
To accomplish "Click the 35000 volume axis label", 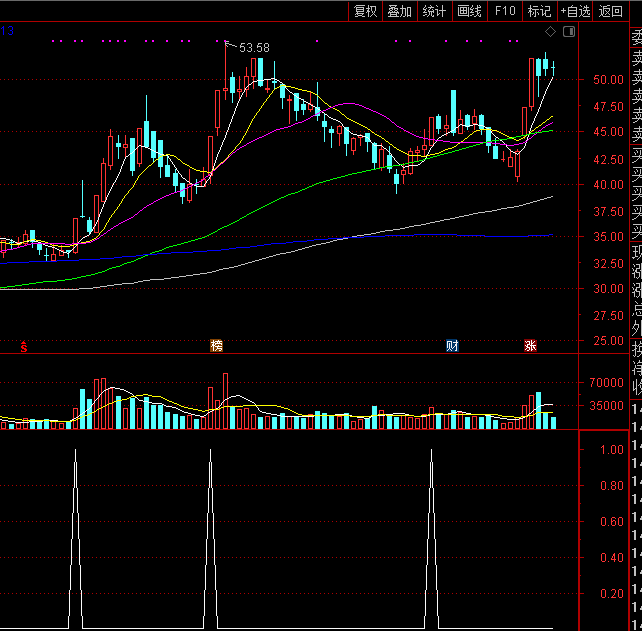I will [x=606, y=406].
